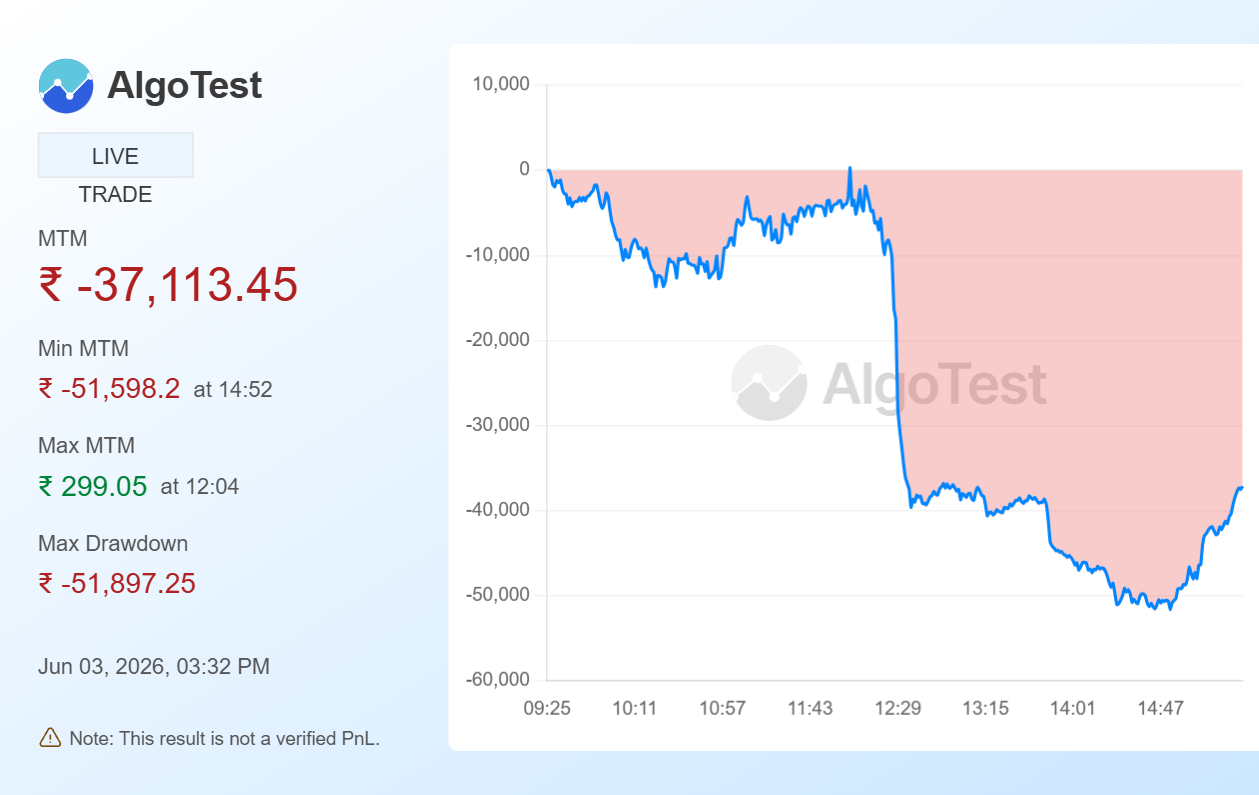Click the 'not a verified PnL' note text

[x=224, y=739]
